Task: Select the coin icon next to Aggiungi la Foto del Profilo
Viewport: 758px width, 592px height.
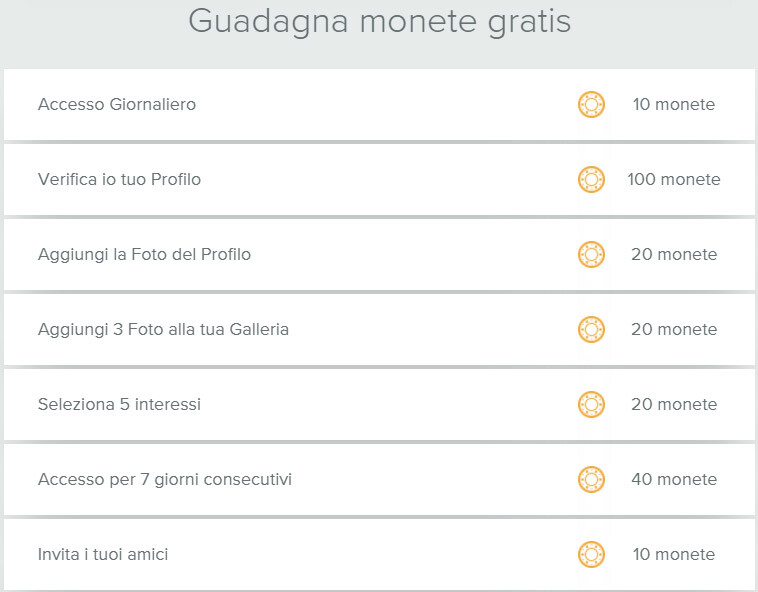Action: click(591, 254)
